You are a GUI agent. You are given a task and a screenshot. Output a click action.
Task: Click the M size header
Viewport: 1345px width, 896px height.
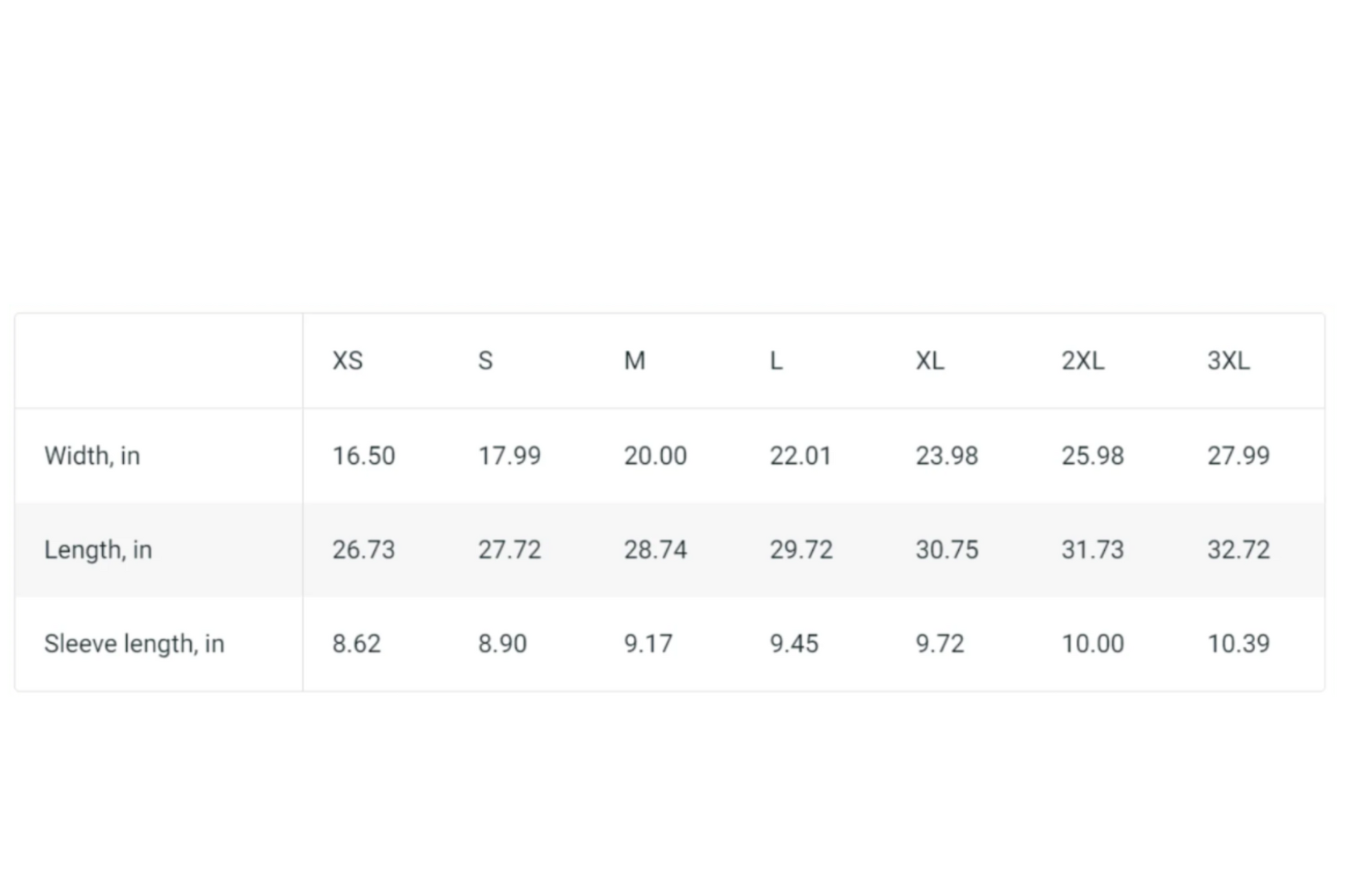[634, 361]
